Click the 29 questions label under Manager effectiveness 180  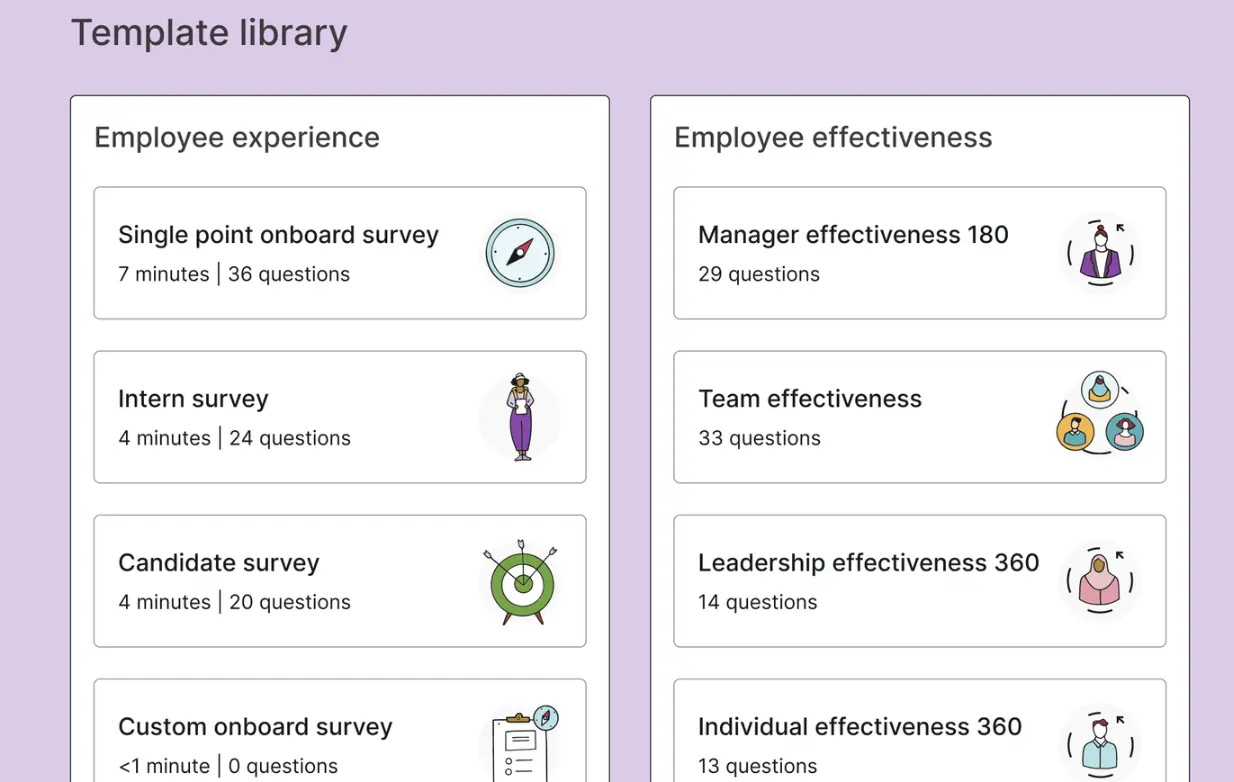(x=758, y=273)
